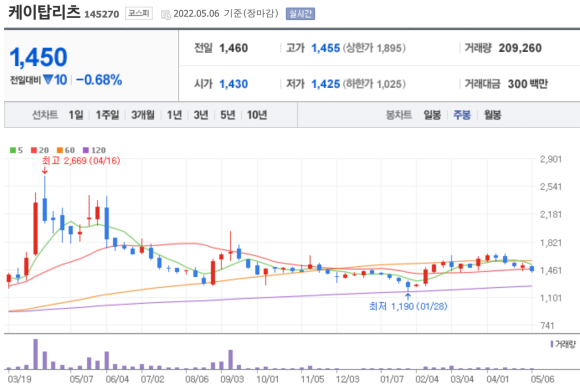Viewport: 580px width, 390px height.
Task: Select the 1주일 line chart period
Action: (x=107, y=115)
